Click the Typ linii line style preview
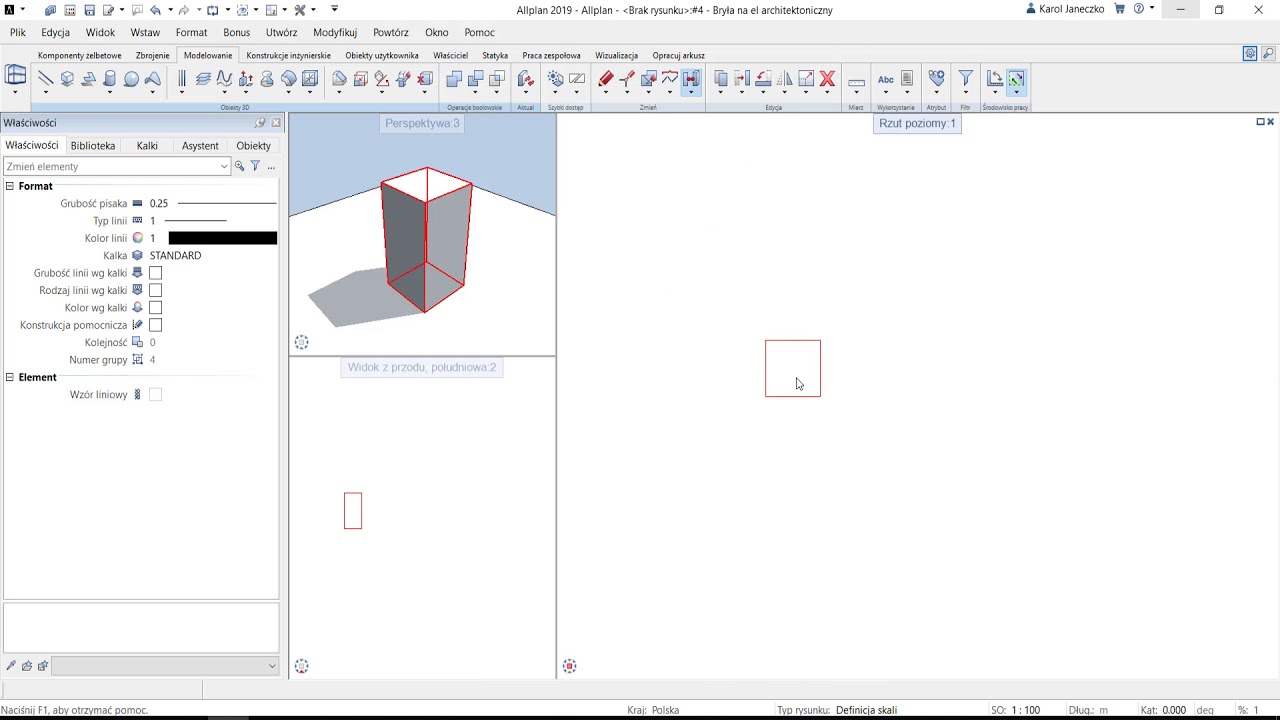The image size is (1280, 720). pyautogui.click(x=195, y=220)
